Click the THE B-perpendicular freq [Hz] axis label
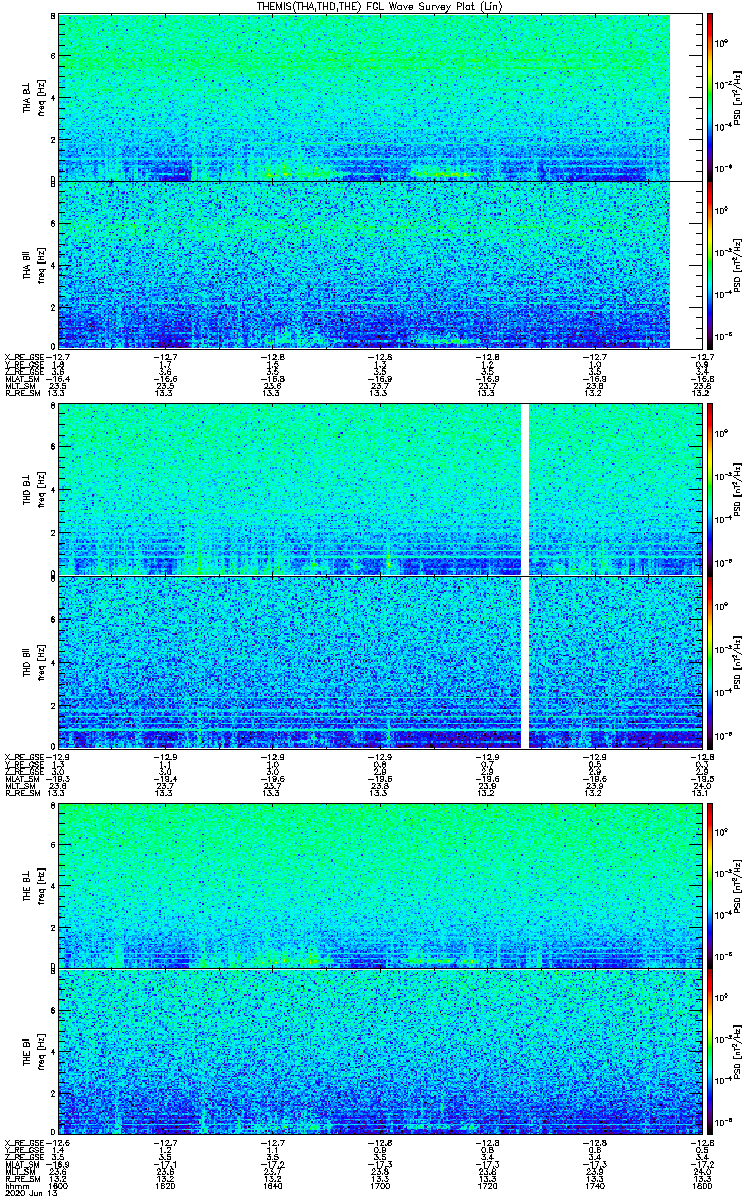 pos(40,884)
